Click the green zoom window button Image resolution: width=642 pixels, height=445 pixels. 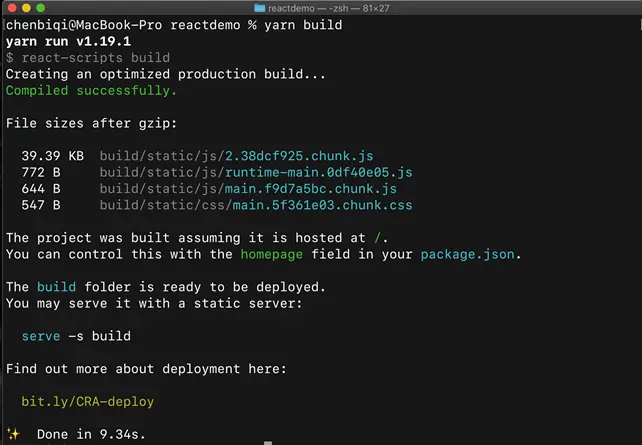point(40,7)
